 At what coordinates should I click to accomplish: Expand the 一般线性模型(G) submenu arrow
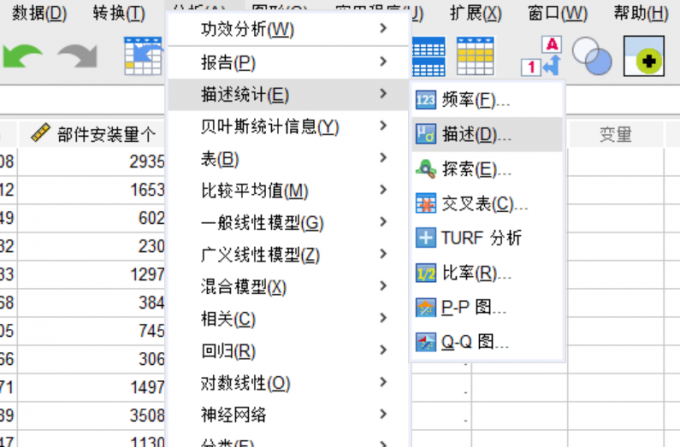383,222
